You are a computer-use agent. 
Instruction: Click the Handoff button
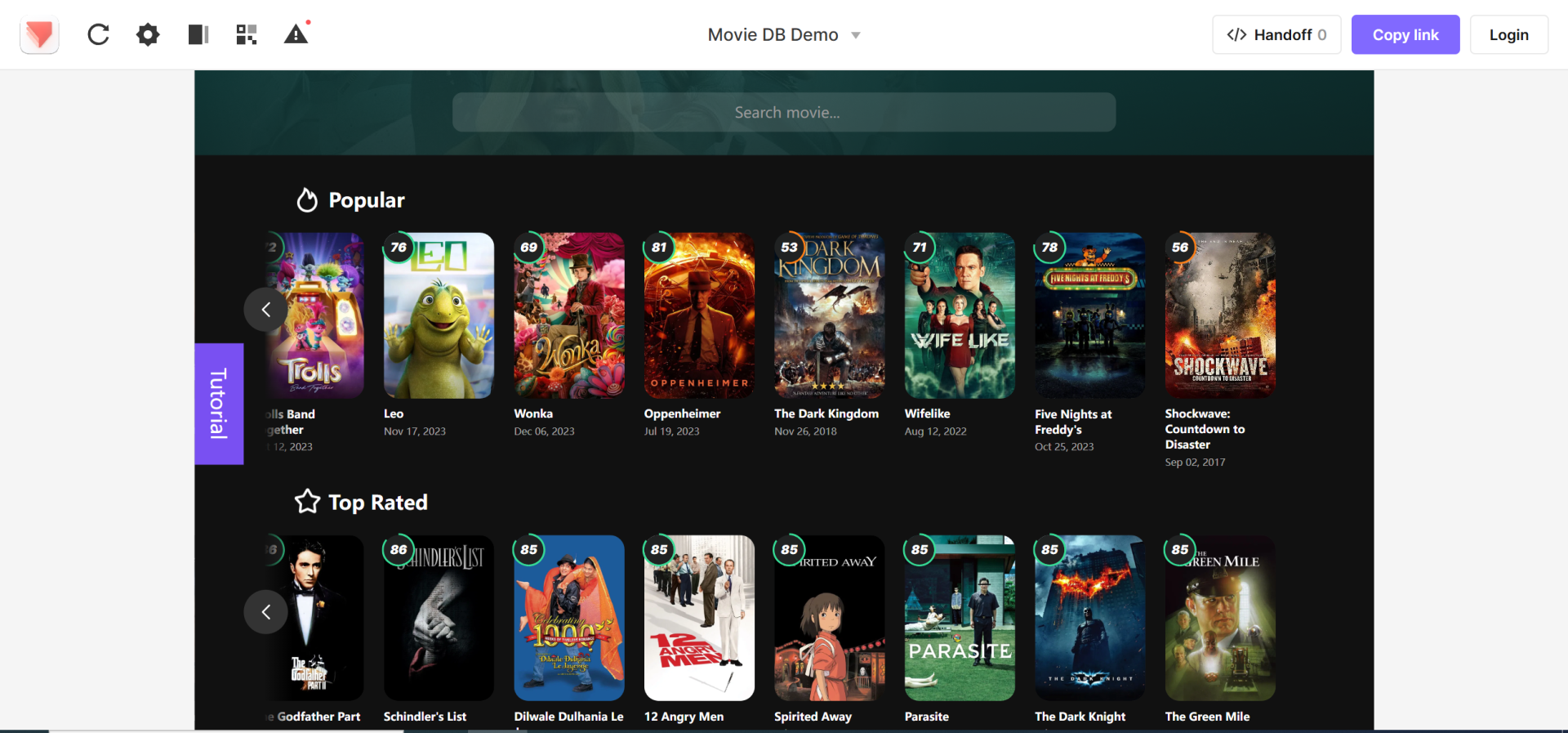click(x=1276, y=34)
